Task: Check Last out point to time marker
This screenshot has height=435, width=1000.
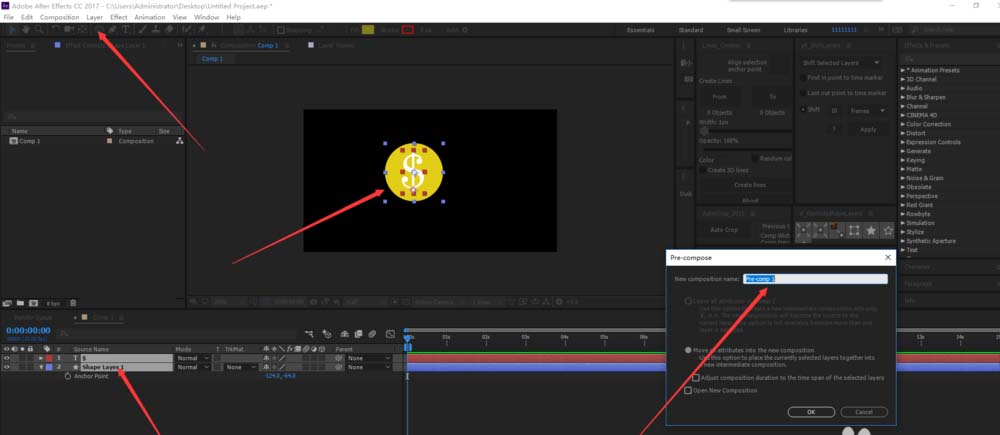Action: point(803,93)
